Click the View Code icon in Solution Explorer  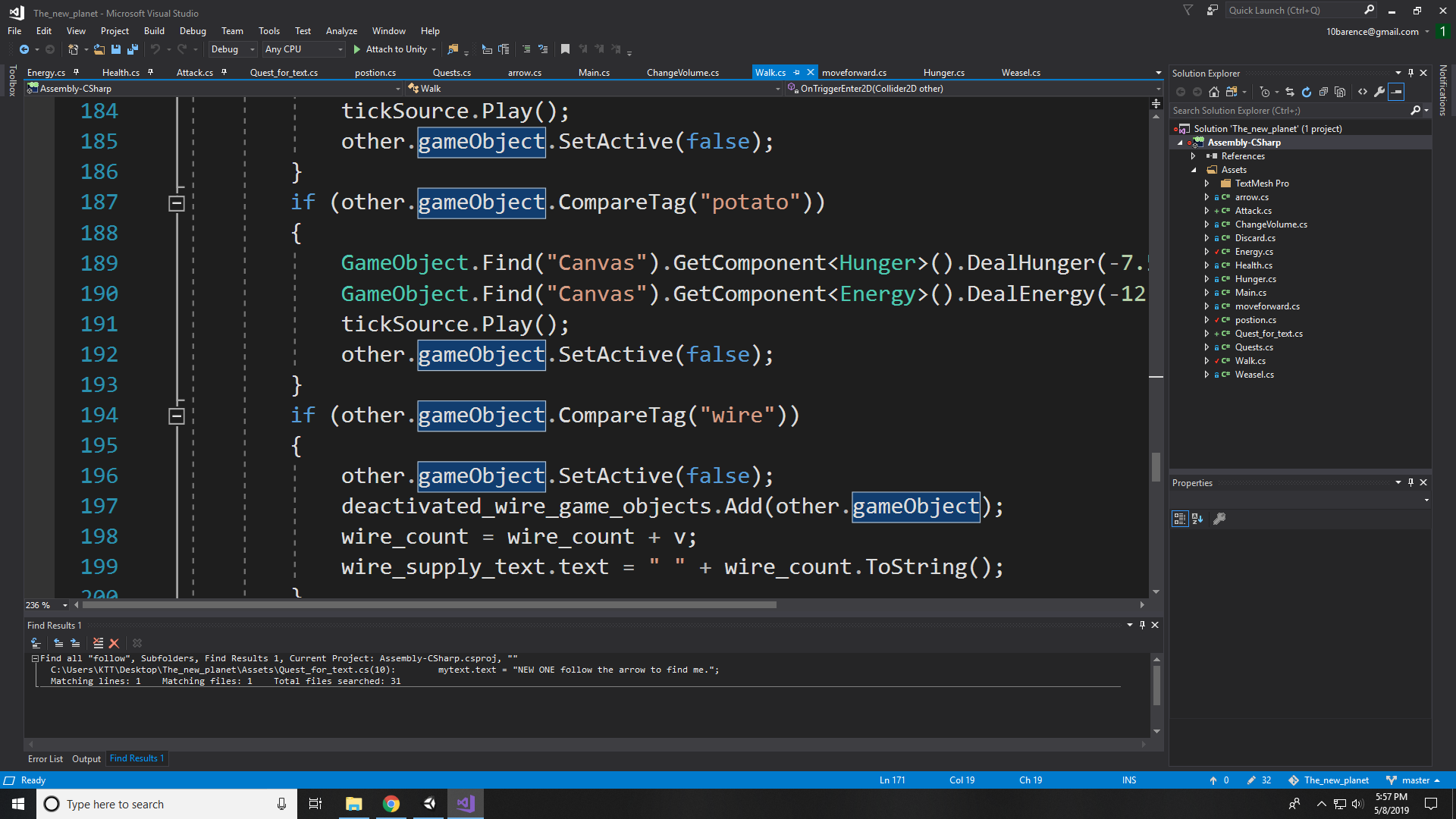(x=1363, y=92)
